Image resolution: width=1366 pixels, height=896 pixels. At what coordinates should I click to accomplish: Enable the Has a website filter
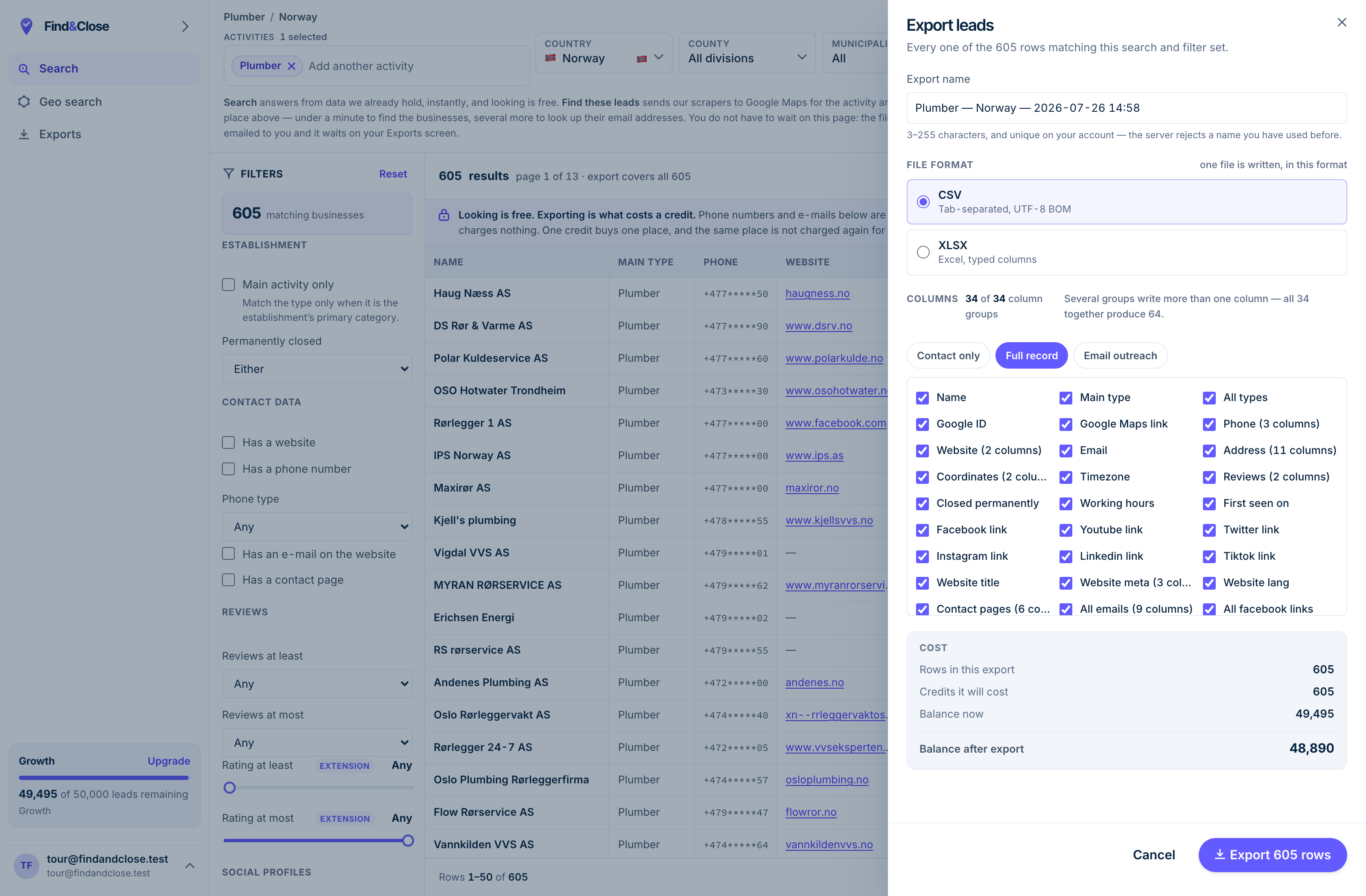(228, 442)
